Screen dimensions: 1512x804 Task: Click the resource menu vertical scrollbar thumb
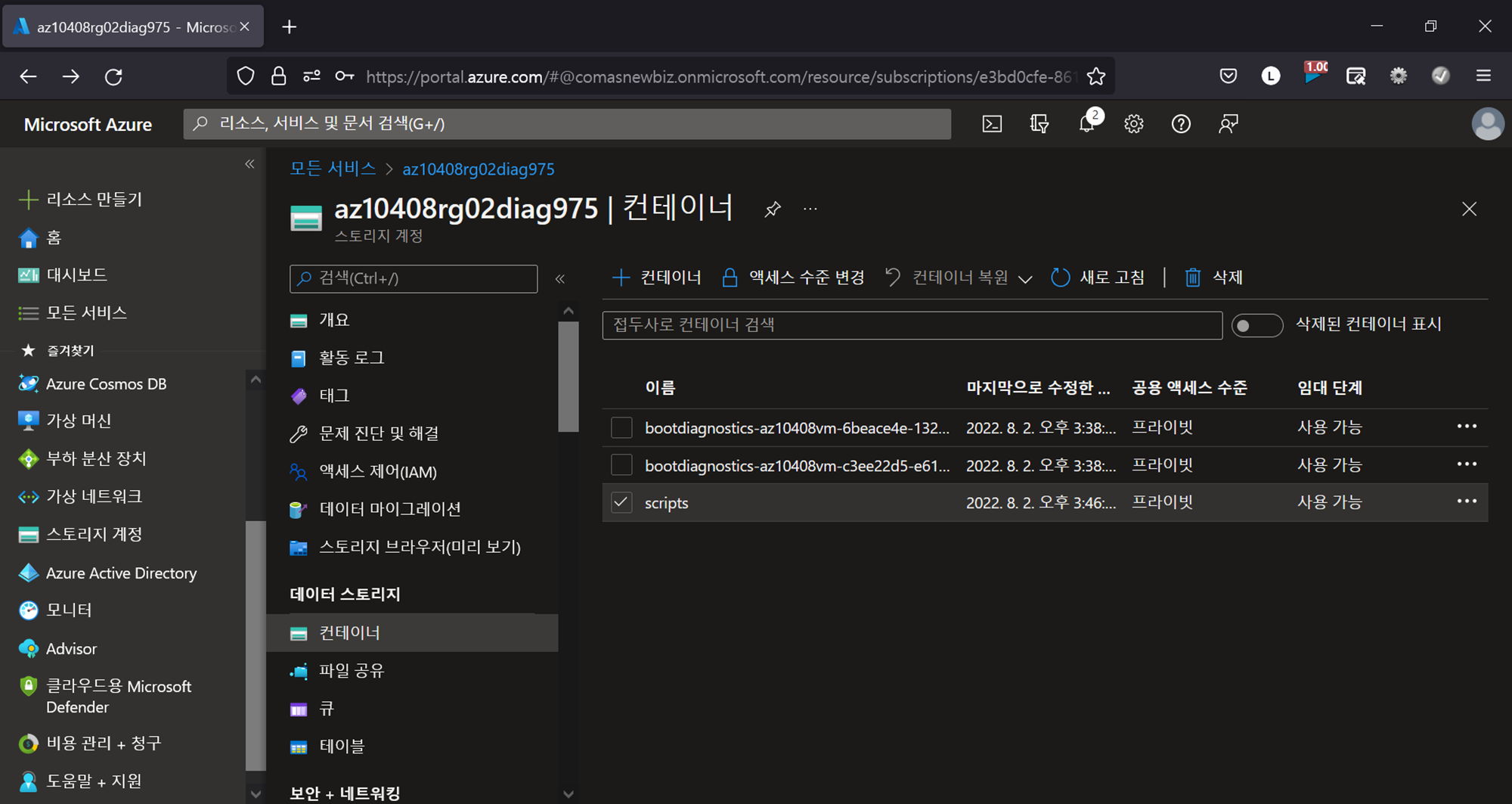[x=569, y=377]
